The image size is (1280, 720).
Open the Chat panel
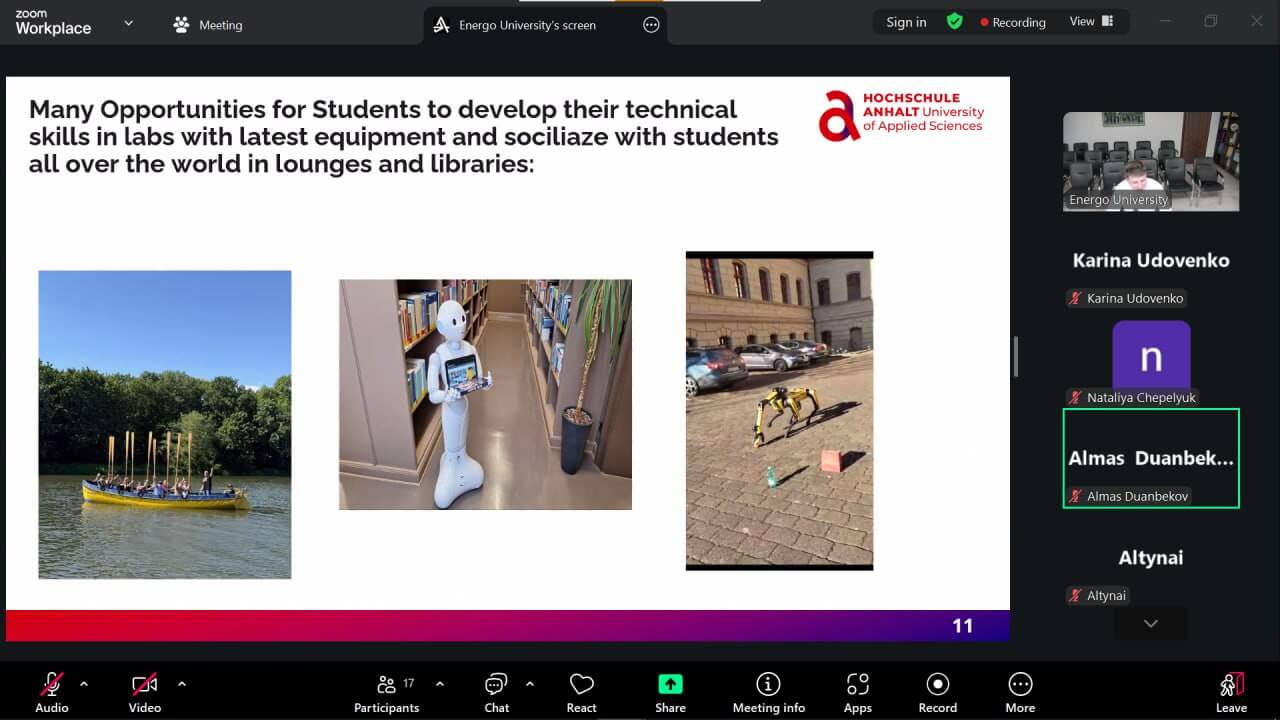496,692
